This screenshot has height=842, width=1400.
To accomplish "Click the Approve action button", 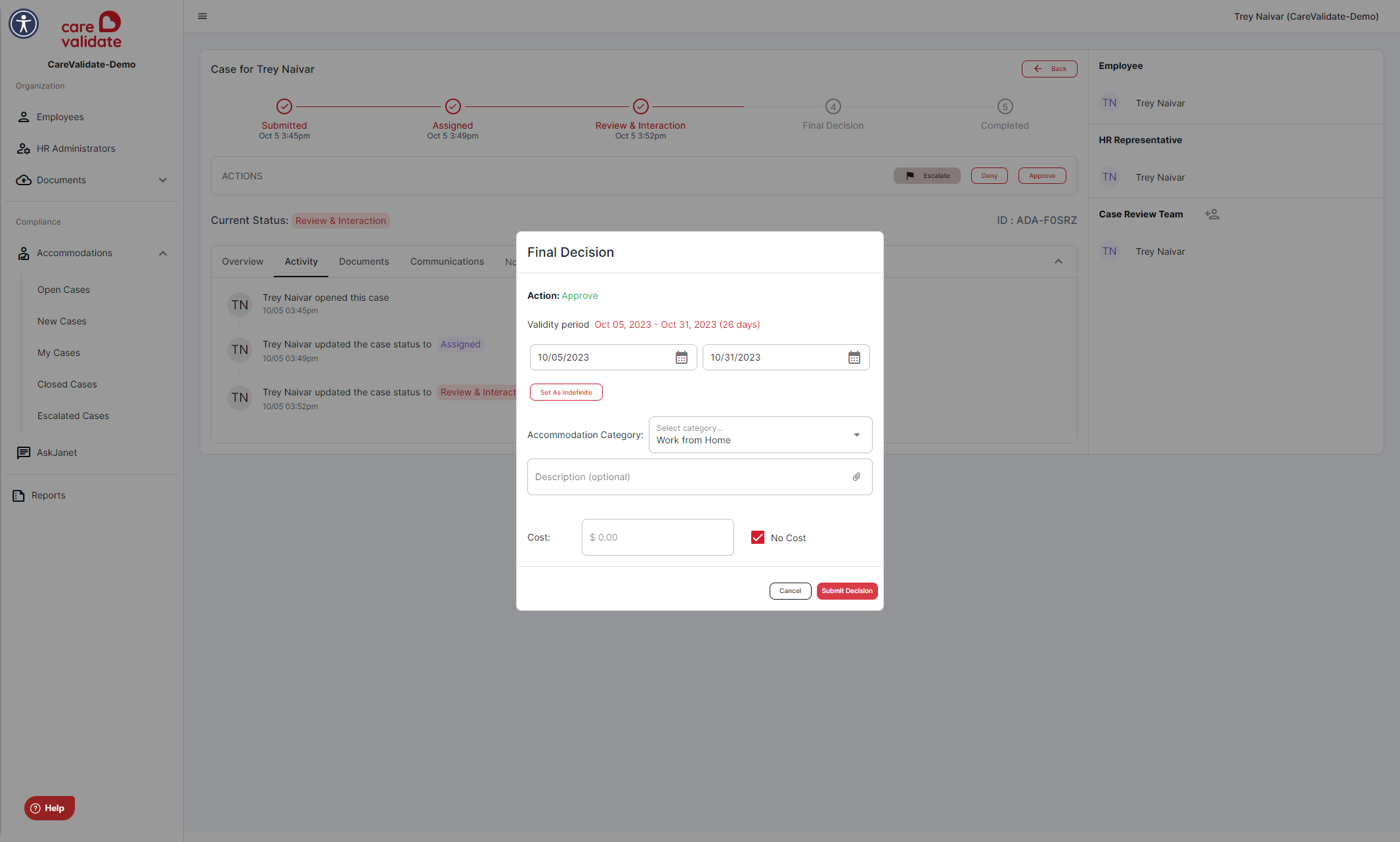I will pyautogui.click(x=1042, y=176).
